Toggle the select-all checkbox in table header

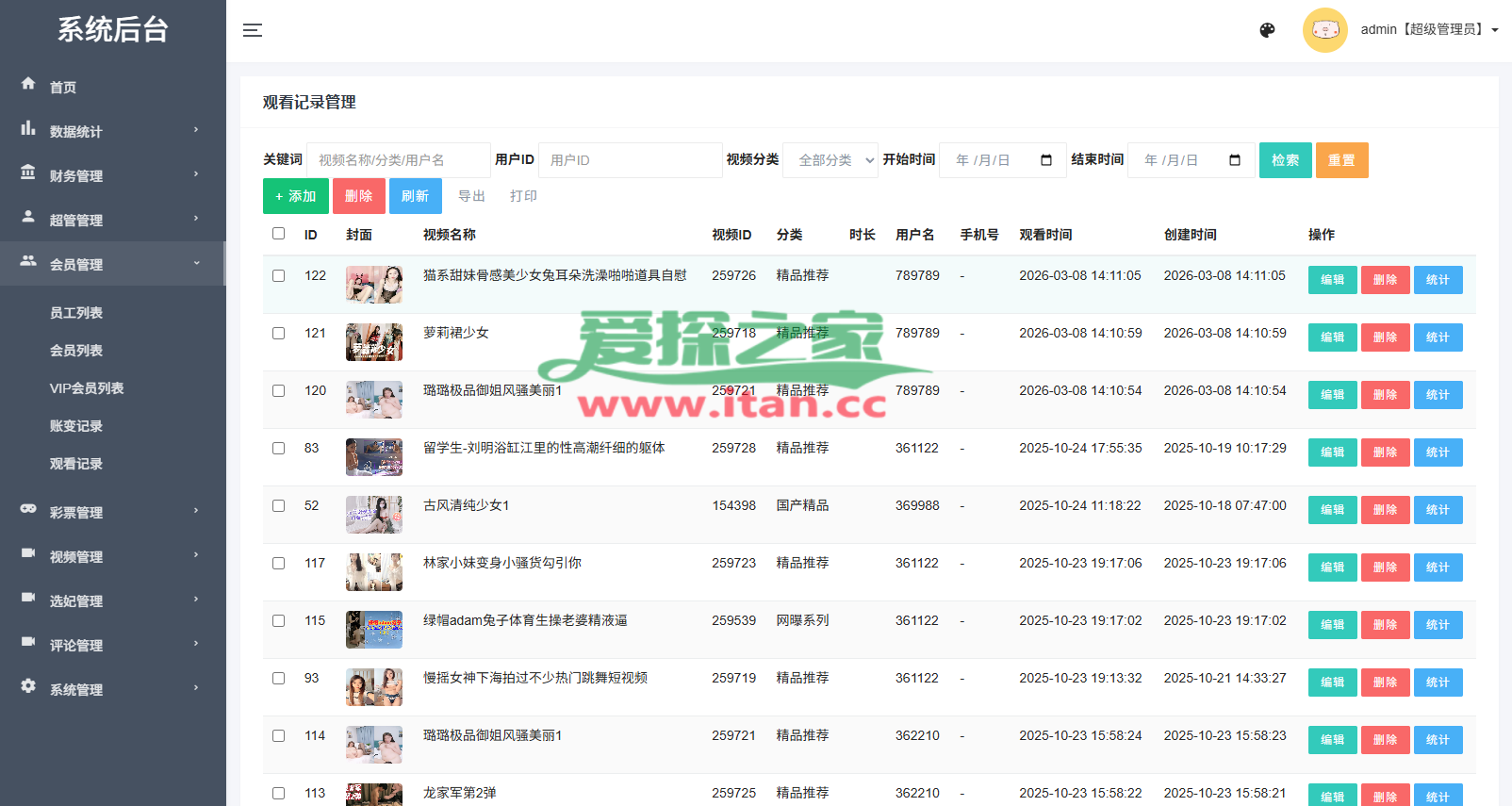pos(278,234)
